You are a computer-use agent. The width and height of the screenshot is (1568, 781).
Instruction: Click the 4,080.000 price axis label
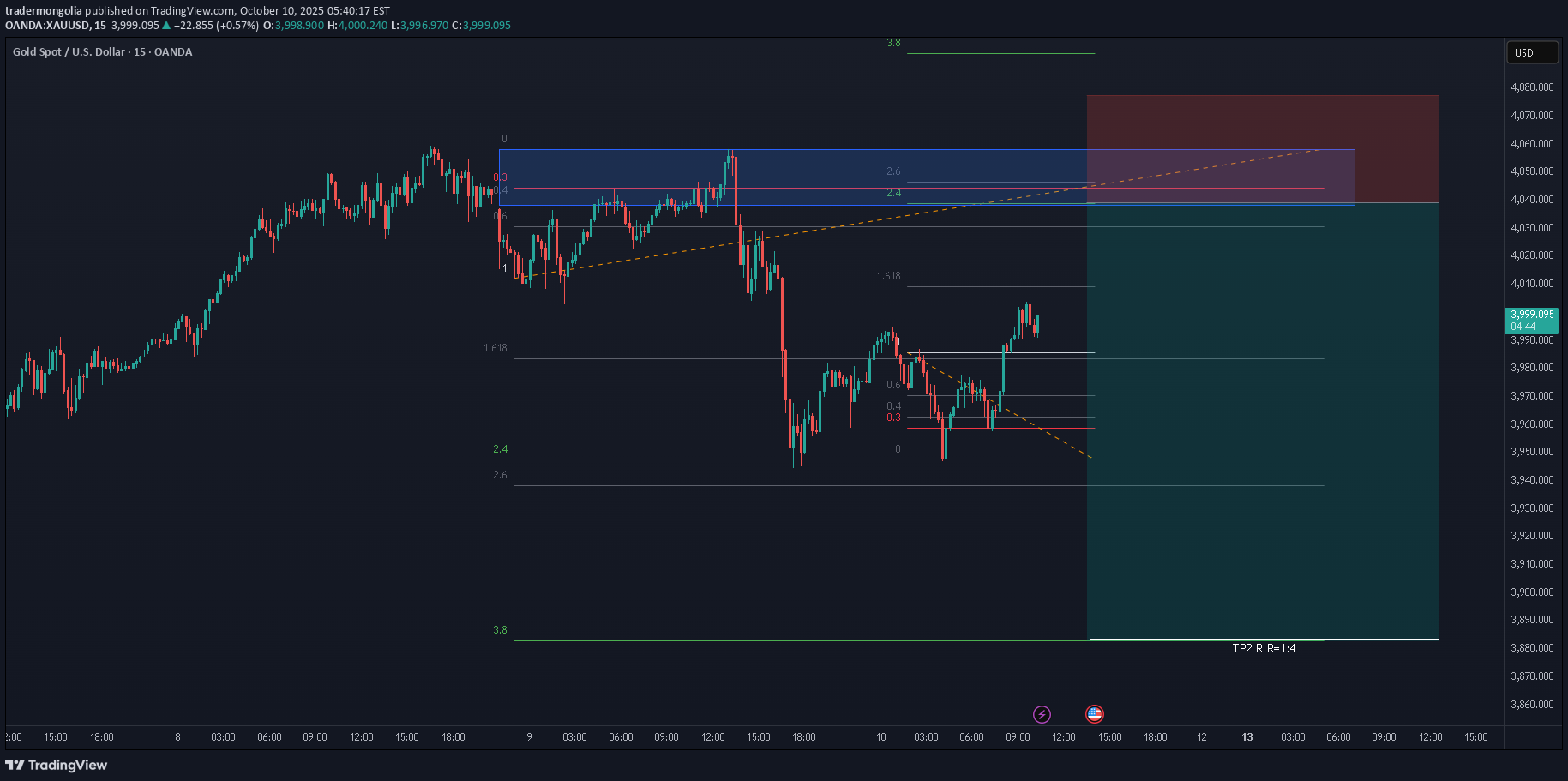[x=1532, y=87]
